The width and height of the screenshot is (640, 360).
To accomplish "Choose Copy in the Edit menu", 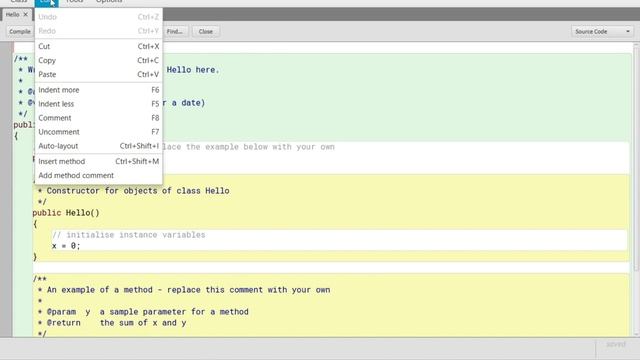I will 98,60.
